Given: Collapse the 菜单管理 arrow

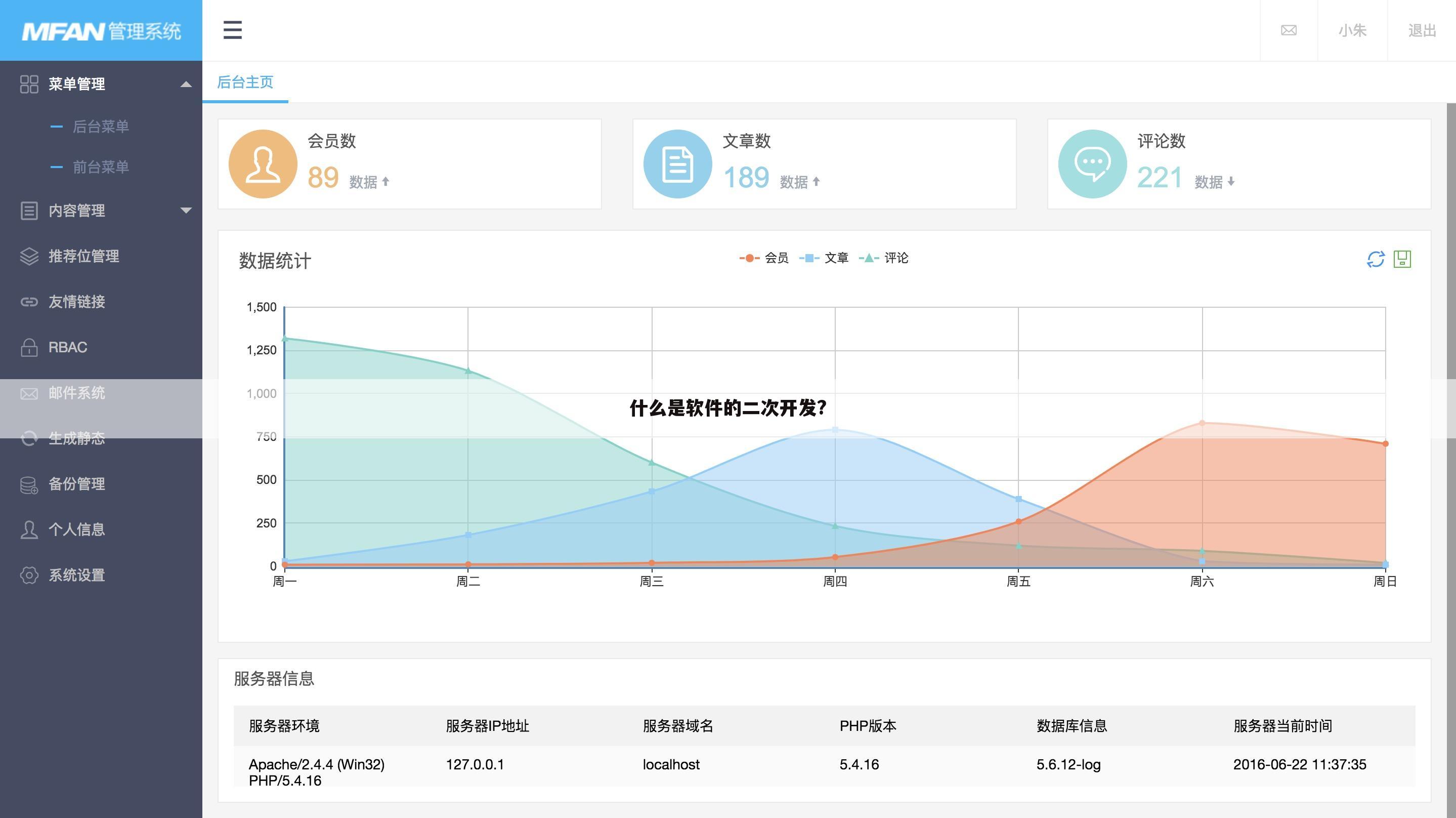Looking at the screenshot, I should click(x=186, y=85).
